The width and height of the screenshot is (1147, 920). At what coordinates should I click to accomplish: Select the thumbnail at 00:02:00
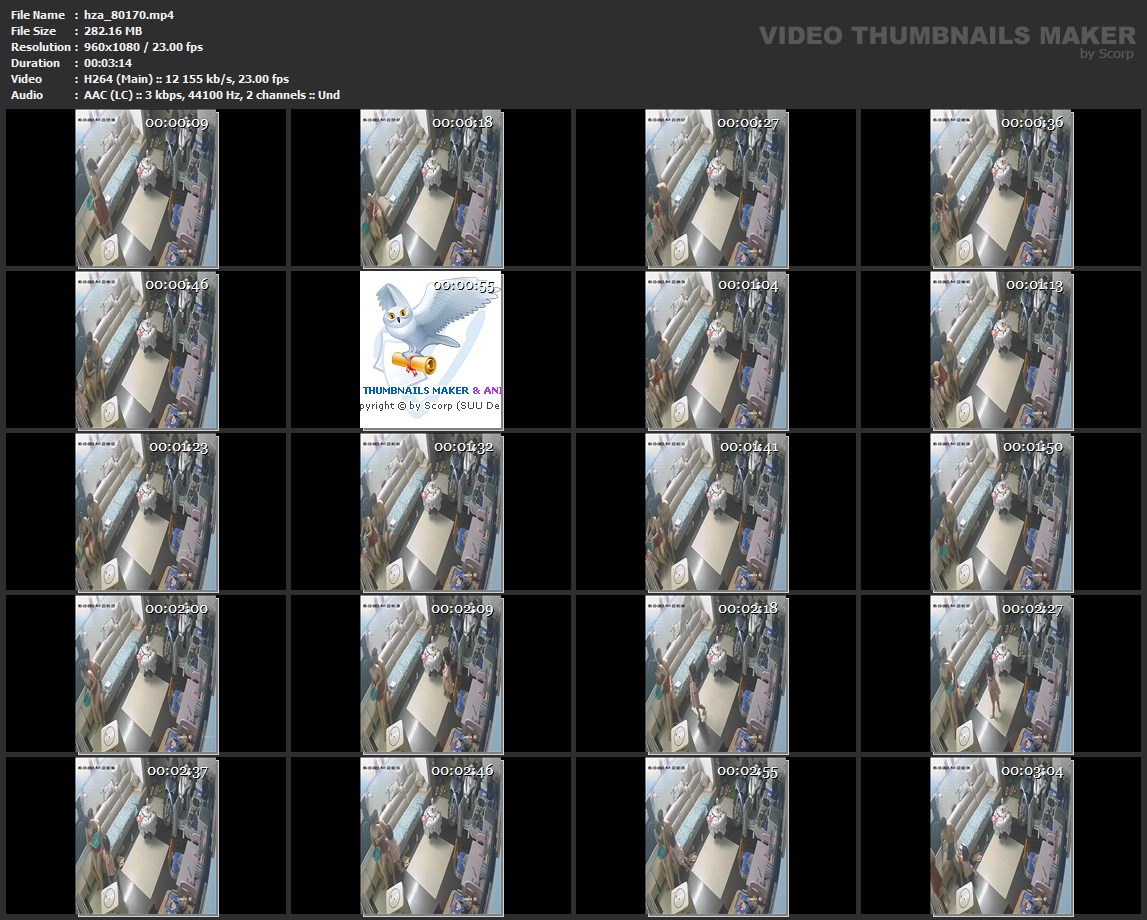tap(147, 674)
